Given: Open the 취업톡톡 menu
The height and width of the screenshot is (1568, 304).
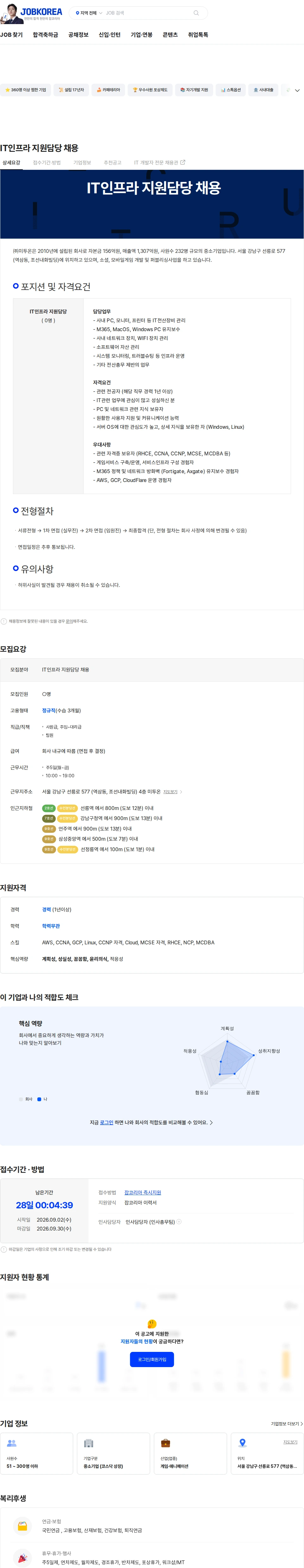Looking at the screenshot, I should point(198,35).
